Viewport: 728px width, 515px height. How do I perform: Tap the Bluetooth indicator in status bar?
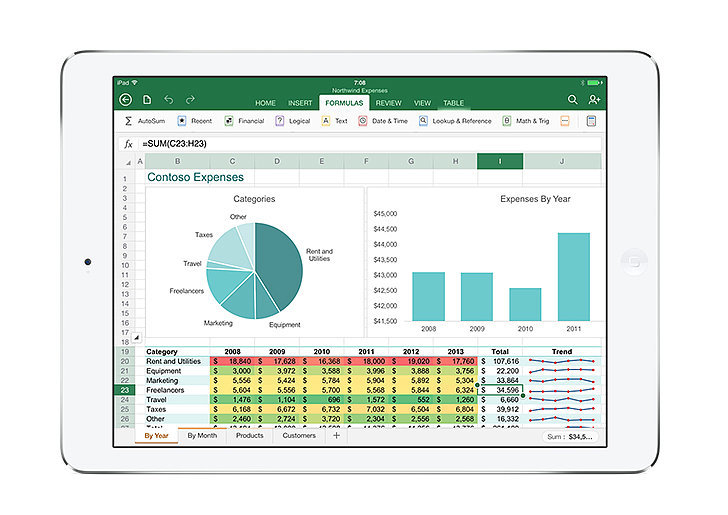tap(582, 83)
